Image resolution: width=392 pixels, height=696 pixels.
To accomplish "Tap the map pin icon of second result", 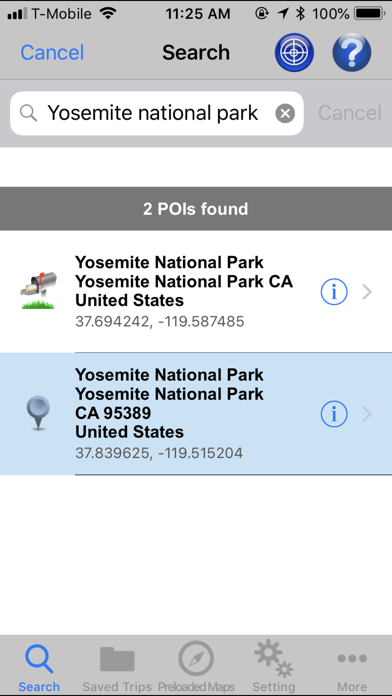I will 38,413.
